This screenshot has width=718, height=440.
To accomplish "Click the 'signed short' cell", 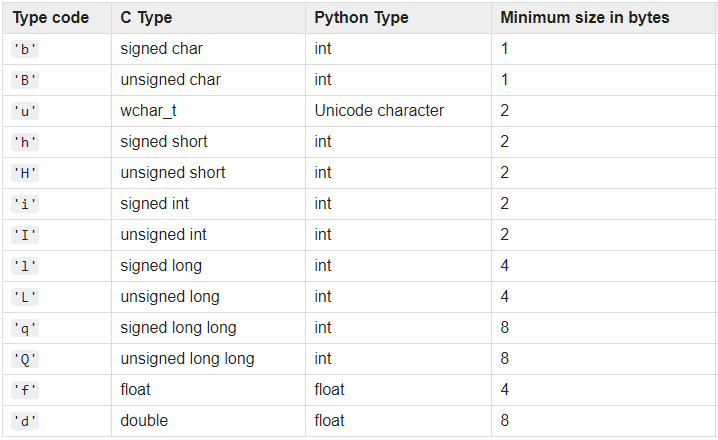I will 164,142.
